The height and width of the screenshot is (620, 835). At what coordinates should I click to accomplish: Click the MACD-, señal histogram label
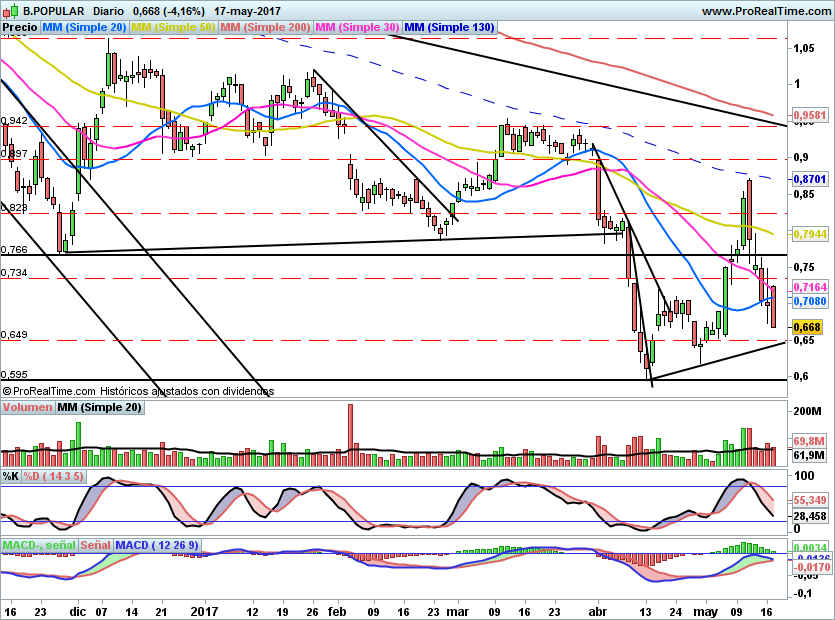pos(39,545)
